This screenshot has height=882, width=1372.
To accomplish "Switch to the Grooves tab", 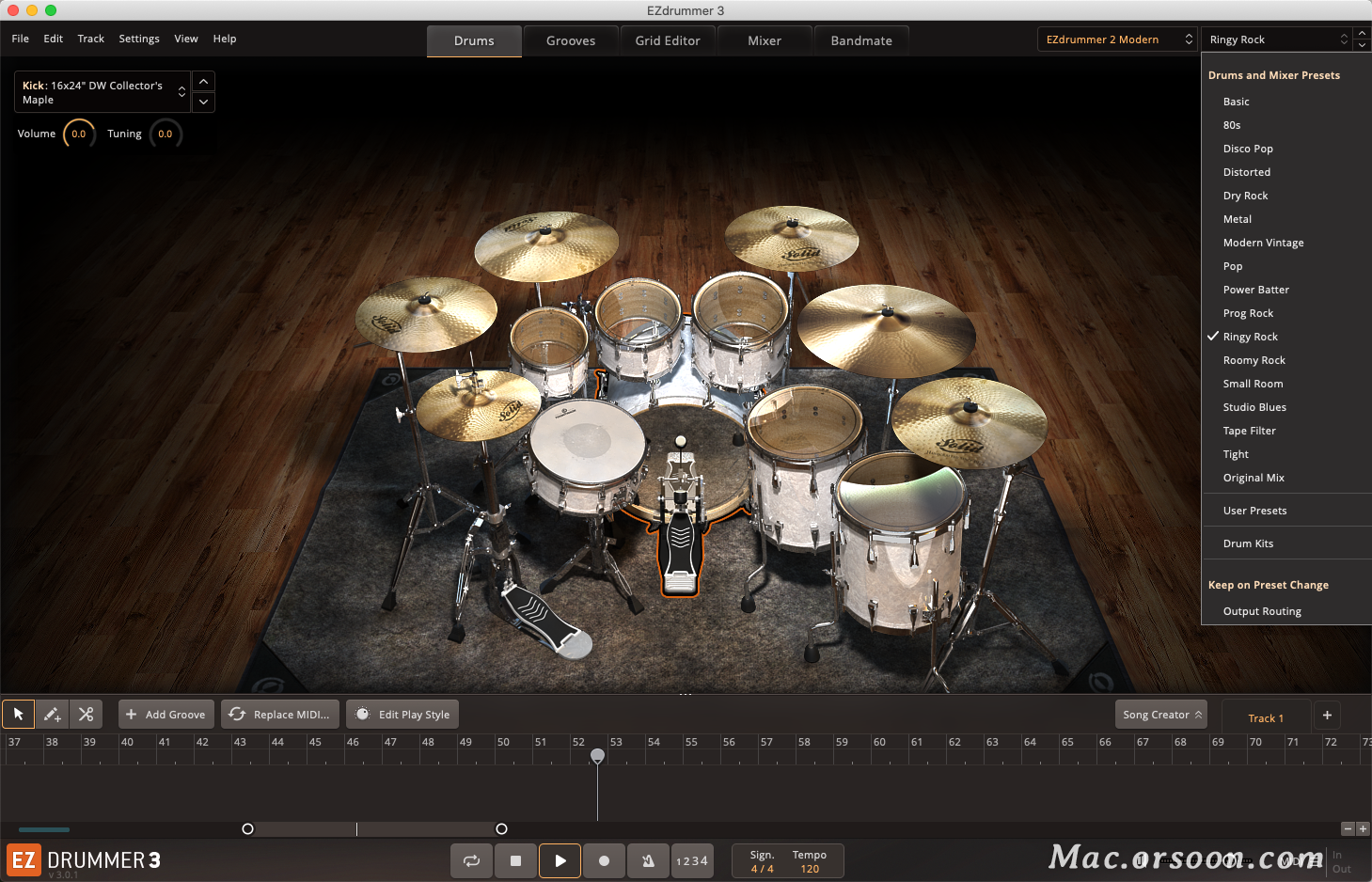I will tap(571, 40).
